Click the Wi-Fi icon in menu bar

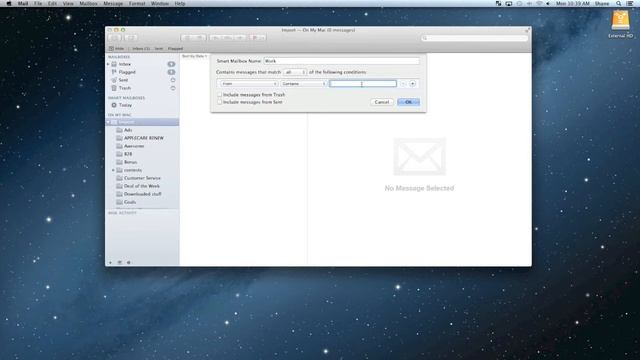pos(539,3)
